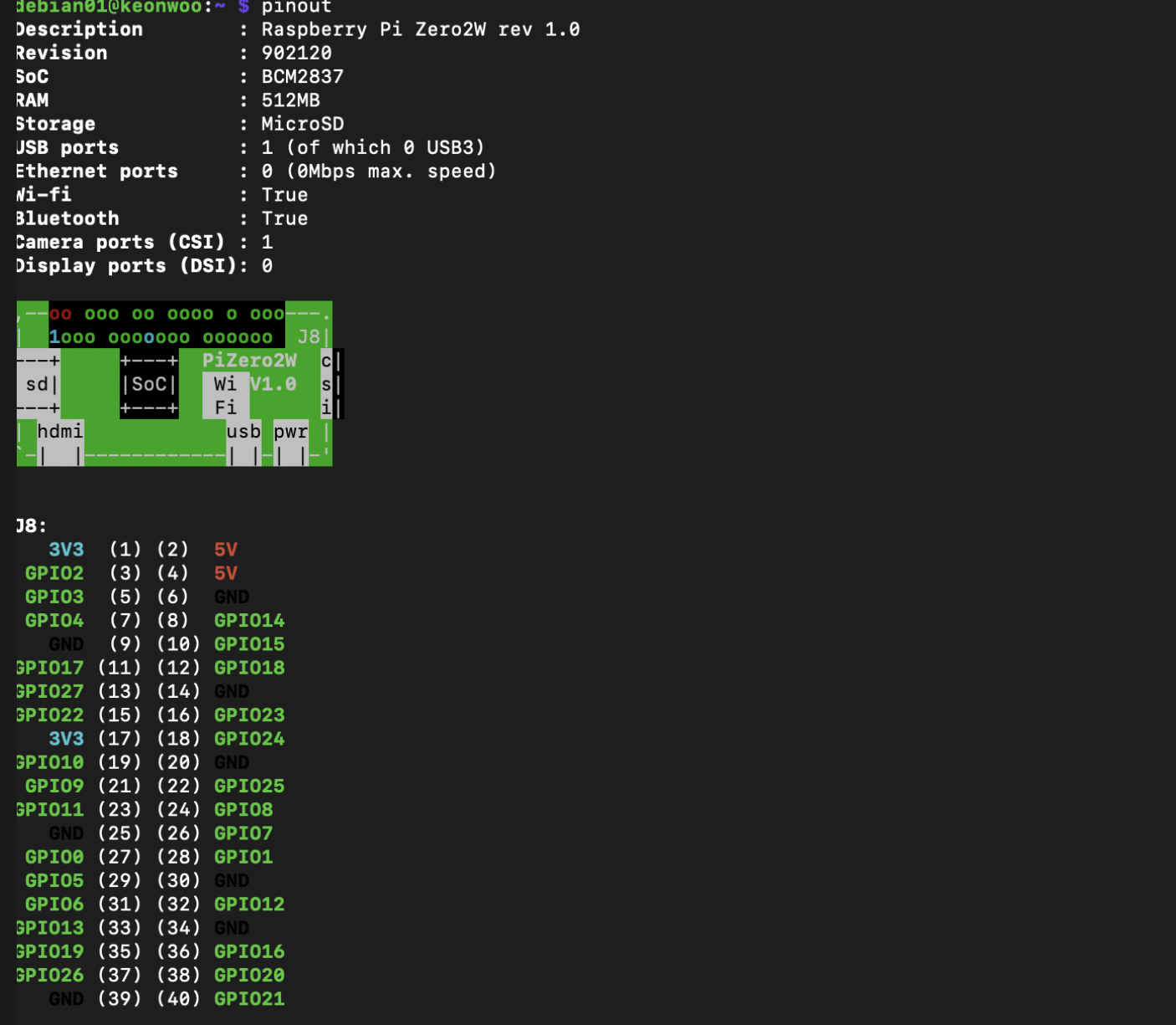The height and width of the screenshot is (1025, 1176).
Task: Select 'Raspberry Pi Zero2W rev 1.0' description value
Action: (x=421, y=29)
